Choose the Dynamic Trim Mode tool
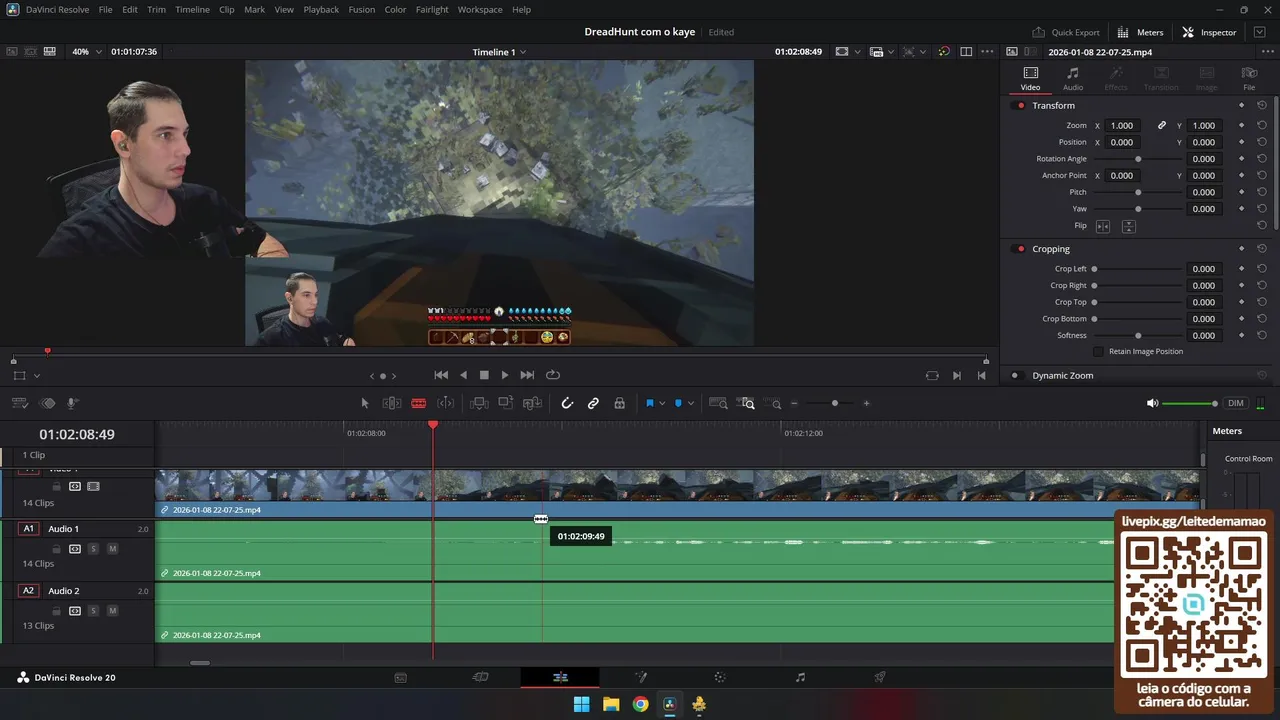 point(446,403)
